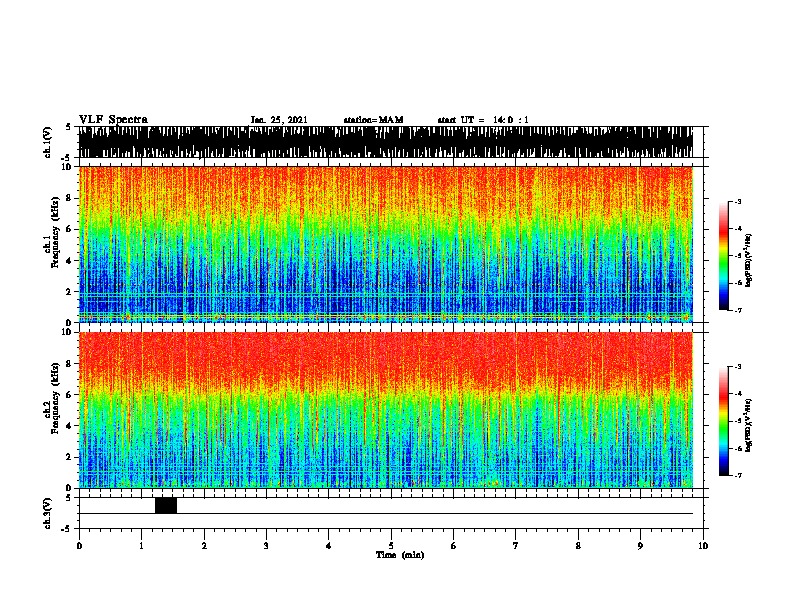The image size is (792, 612).
Task: Click the ch.1 color scale log(PSD) unit label
Action: [749, 260]
